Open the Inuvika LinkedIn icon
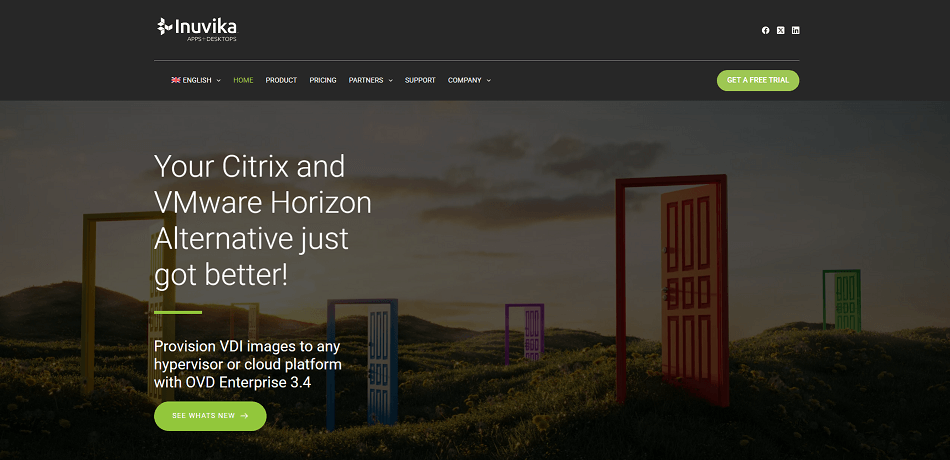 point(796,30)
